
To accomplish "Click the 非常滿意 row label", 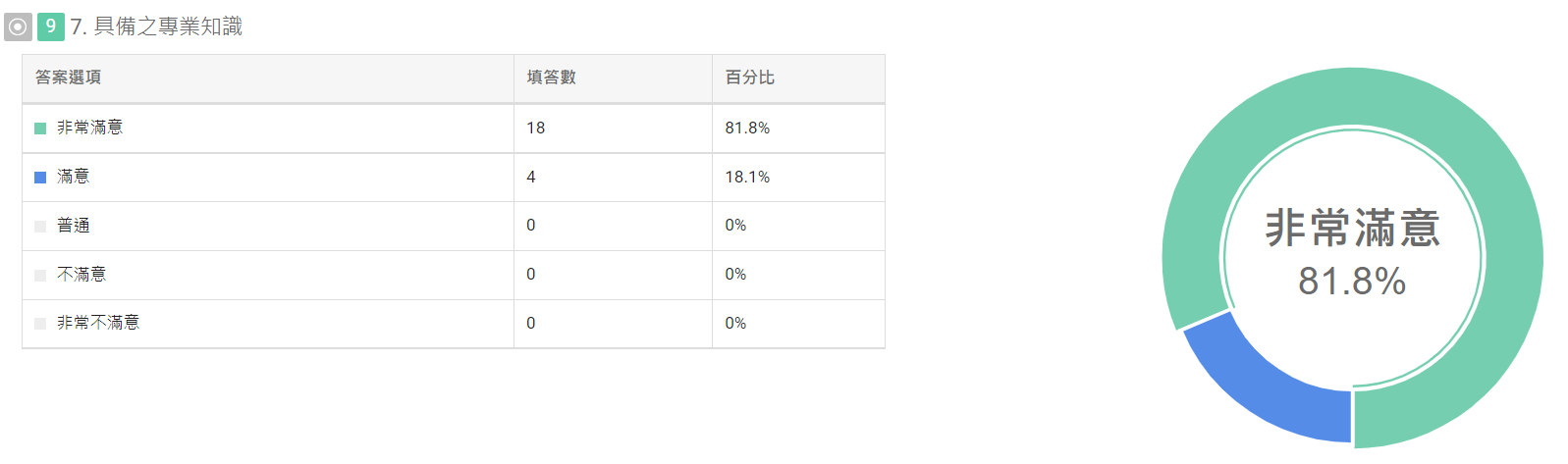I will coord(90,128).
